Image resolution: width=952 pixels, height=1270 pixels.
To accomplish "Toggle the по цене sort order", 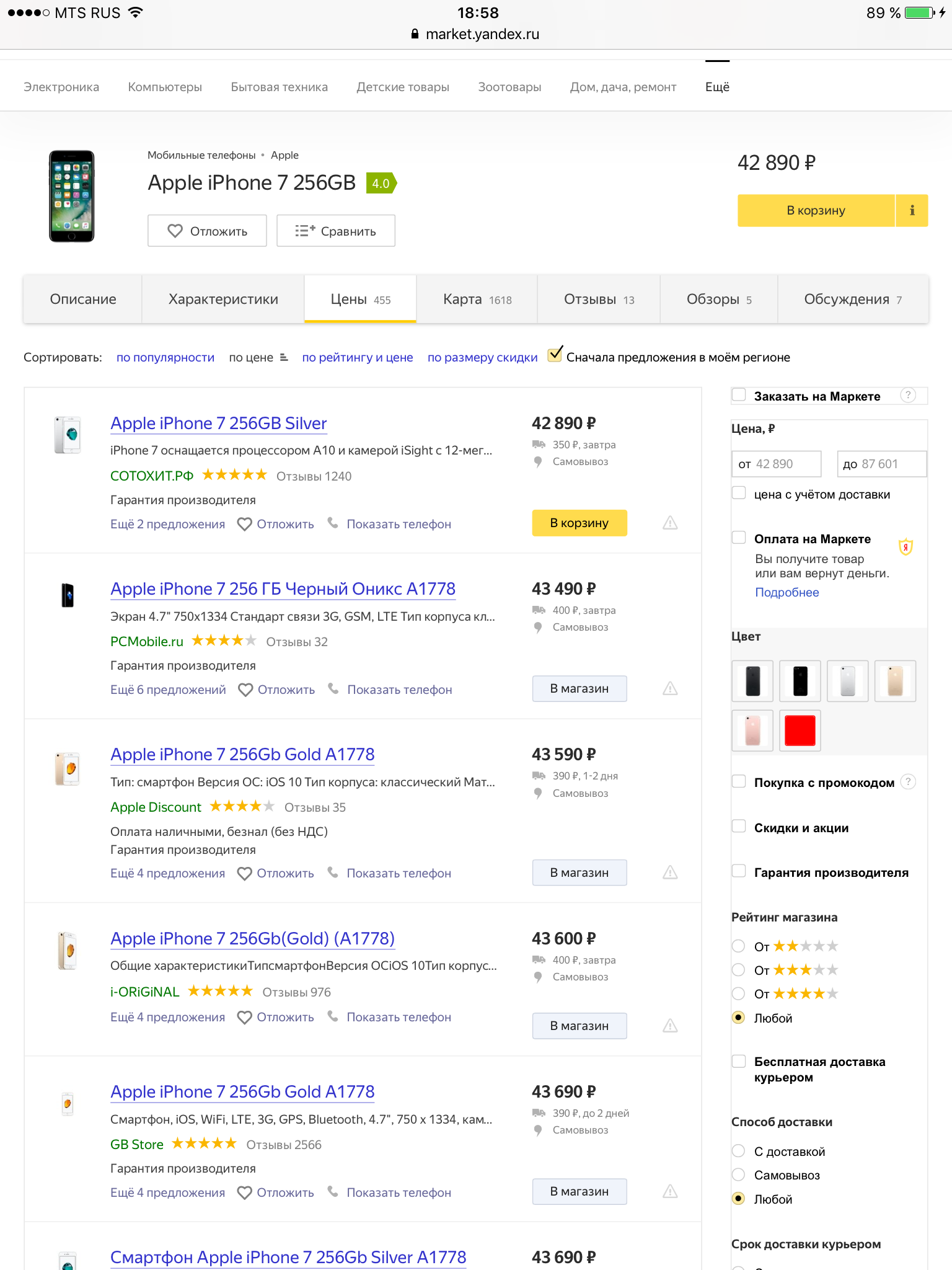I will pos(258,357).
